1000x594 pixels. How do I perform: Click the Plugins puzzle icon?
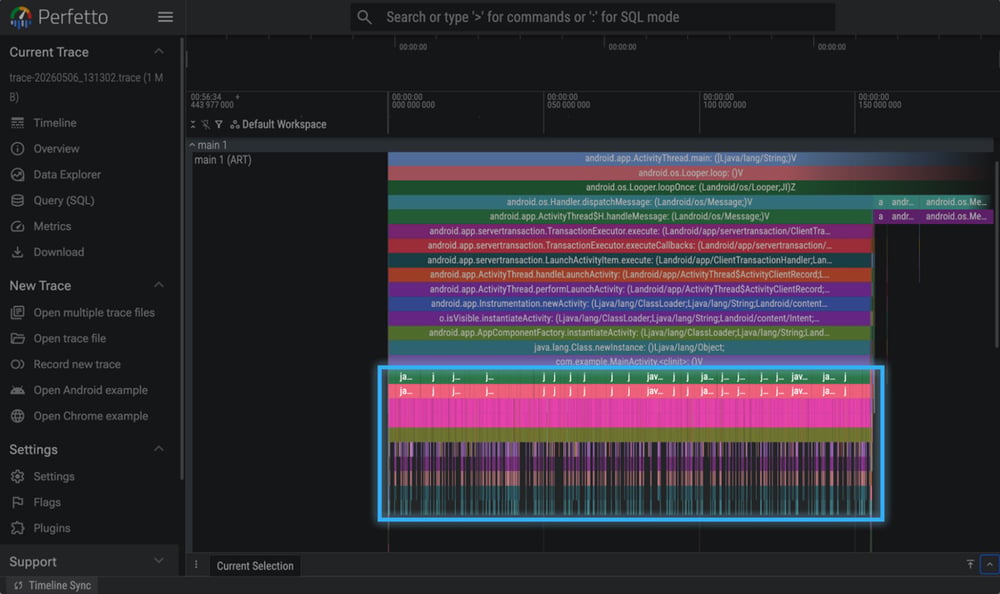point(17,528)
